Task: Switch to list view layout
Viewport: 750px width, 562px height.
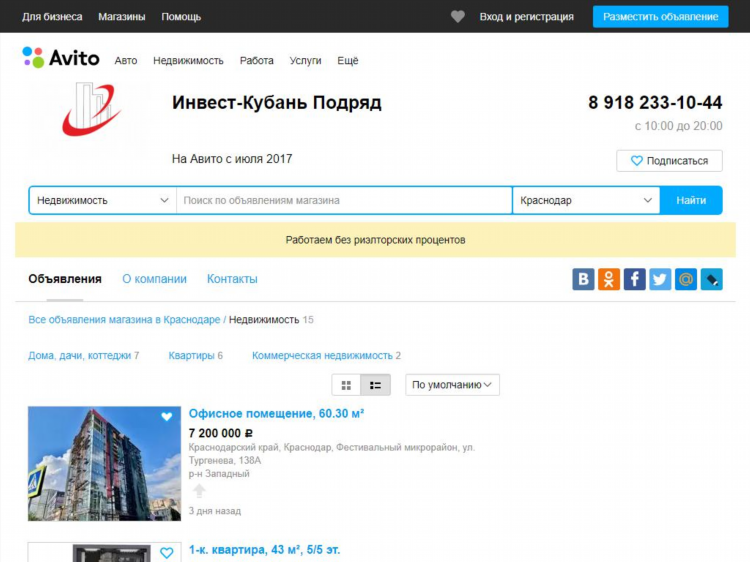Action: point(375,385)
